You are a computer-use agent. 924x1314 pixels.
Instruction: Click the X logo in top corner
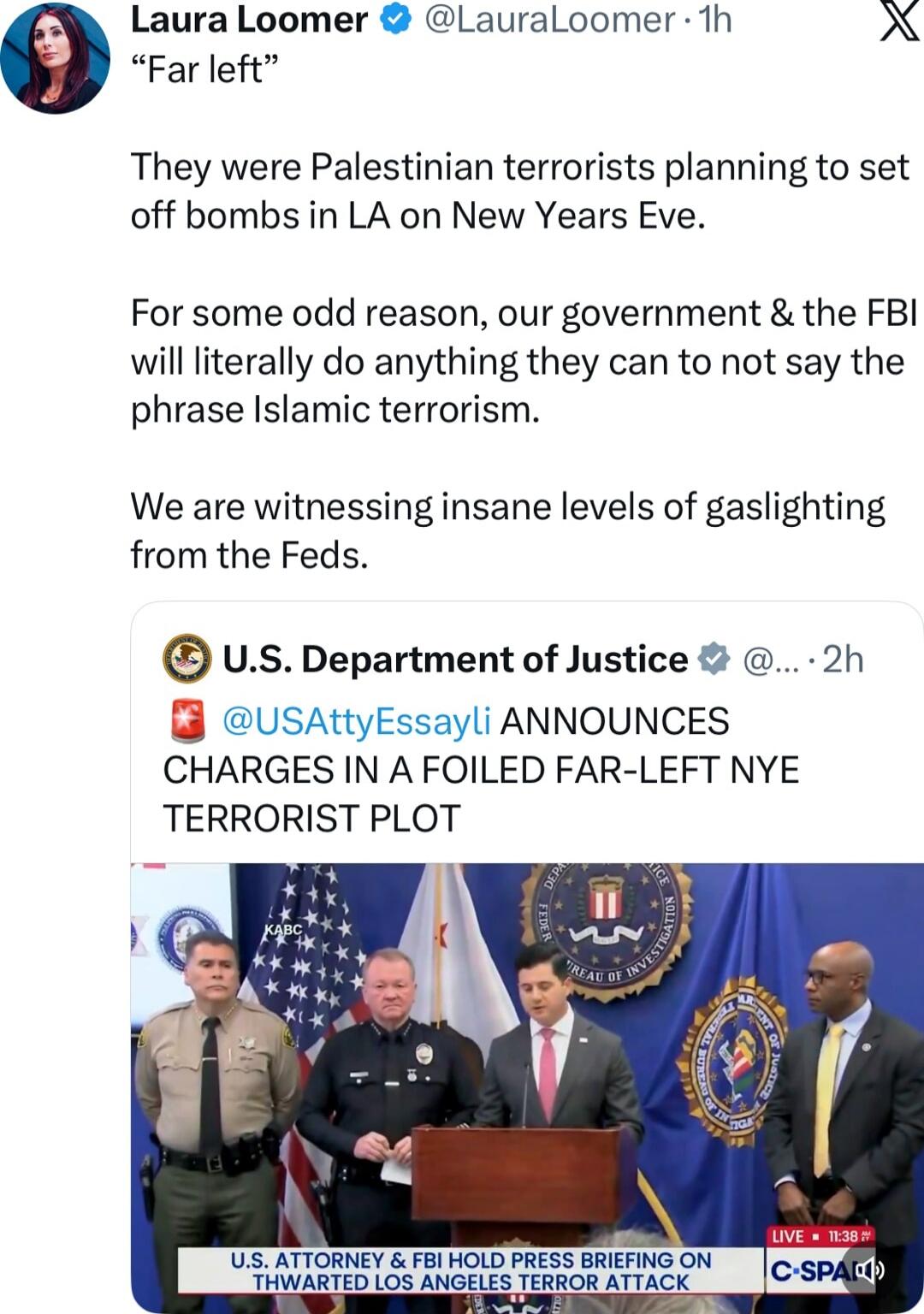[899, 21]
